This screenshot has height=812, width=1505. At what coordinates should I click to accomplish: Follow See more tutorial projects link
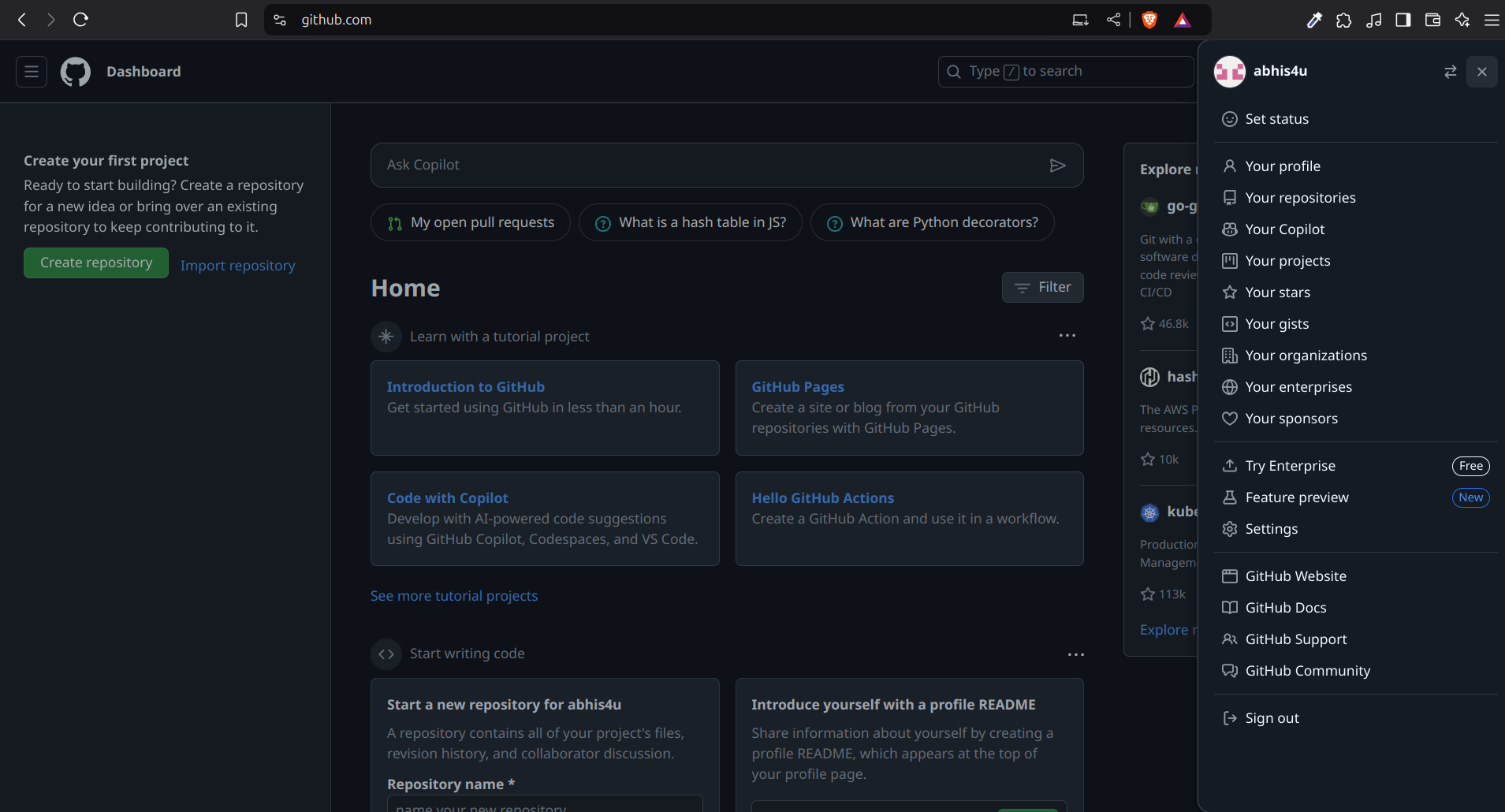tap(454, 596)
